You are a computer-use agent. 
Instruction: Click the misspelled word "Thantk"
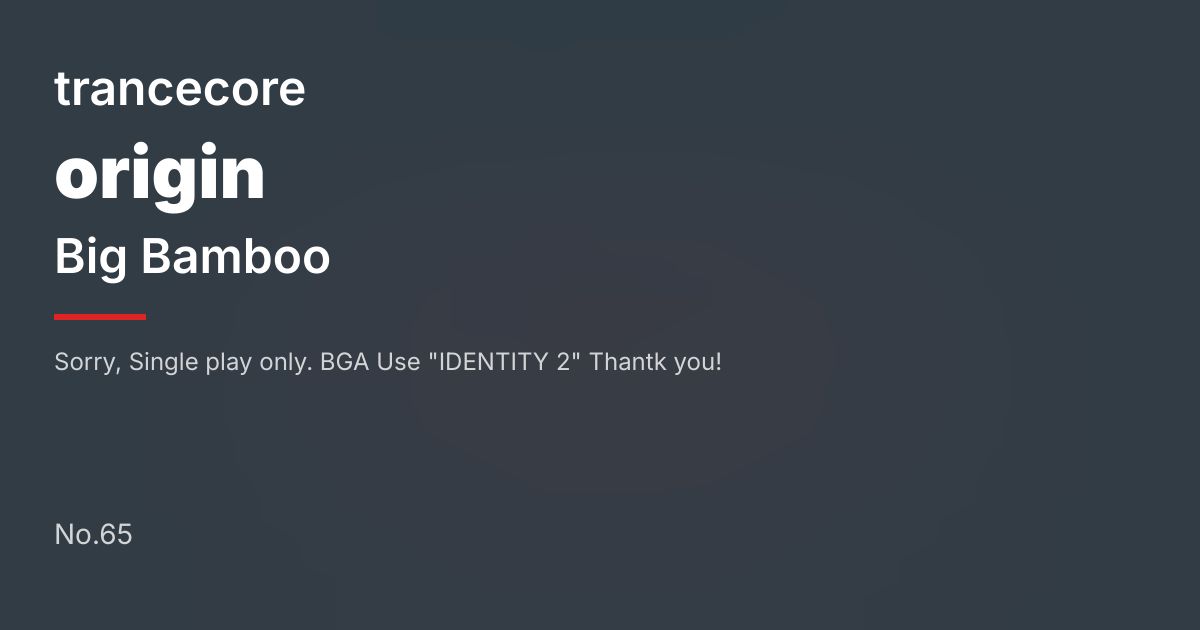click(x=627, y=362)
